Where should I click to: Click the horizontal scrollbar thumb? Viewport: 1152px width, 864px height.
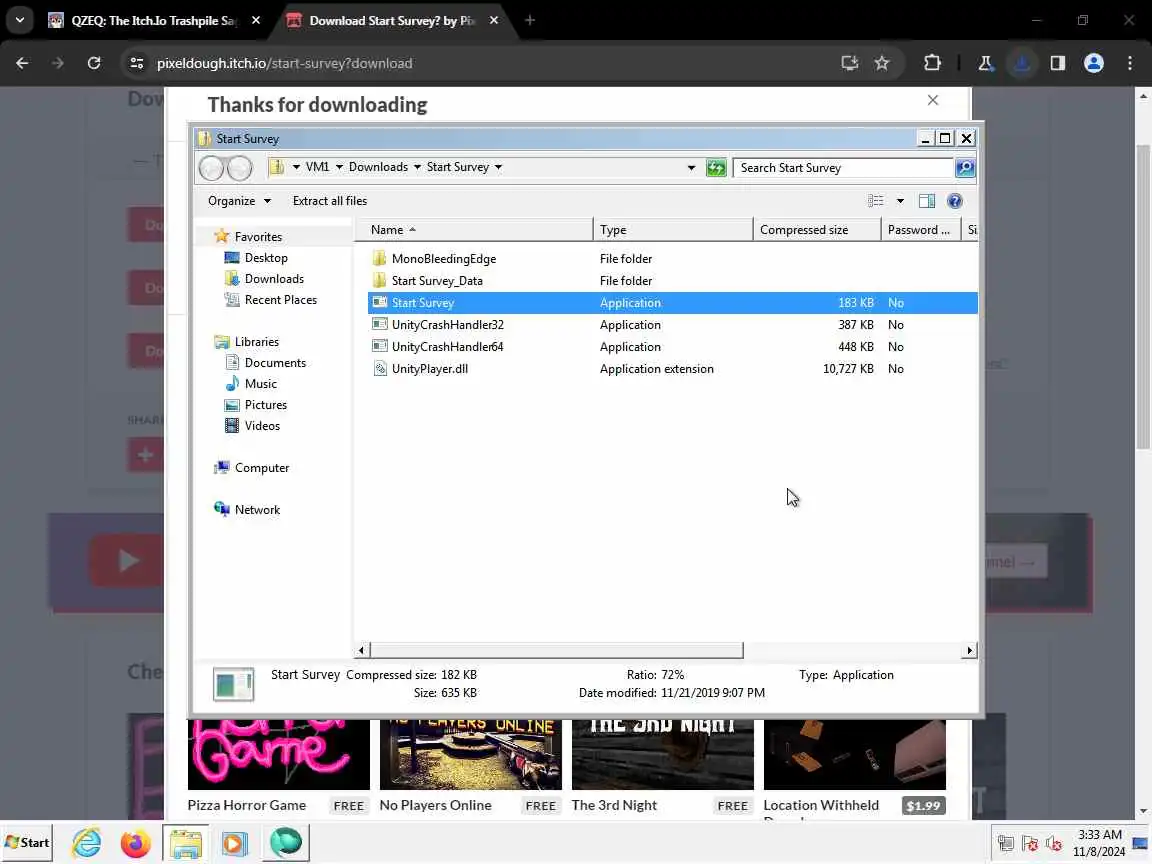coord(556,650)
